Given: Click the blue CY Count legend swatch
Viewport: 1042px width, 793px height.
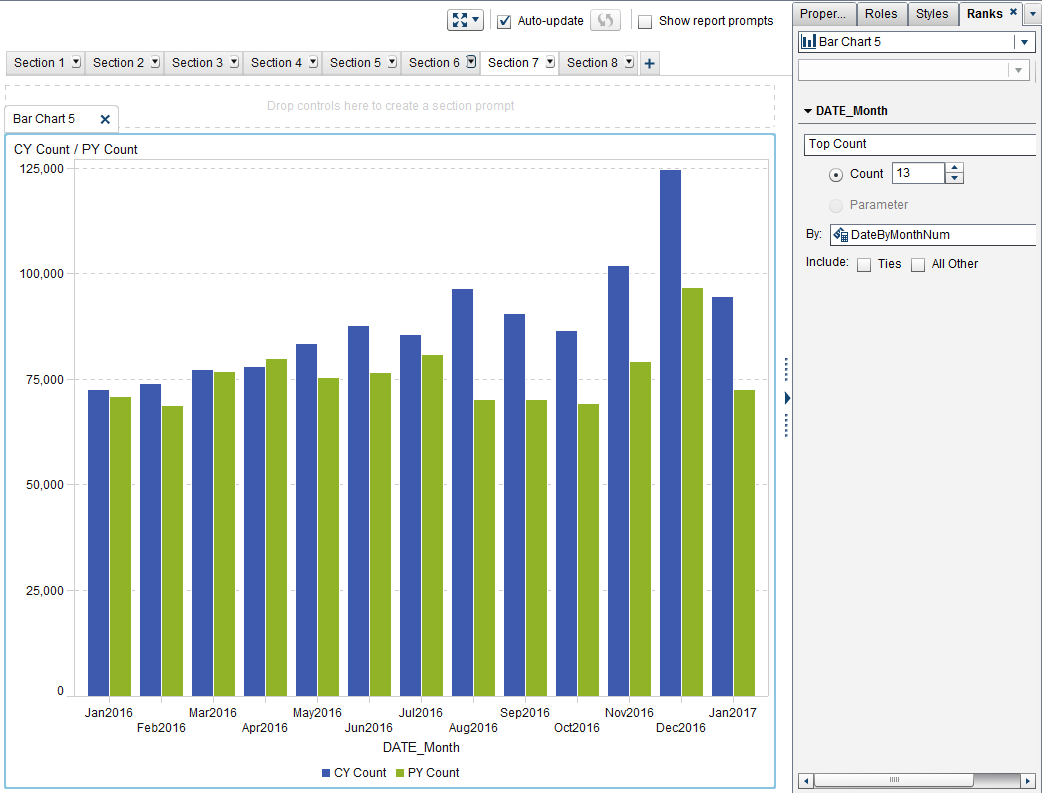Looking at the screenshot, I should tap(326, 773).
